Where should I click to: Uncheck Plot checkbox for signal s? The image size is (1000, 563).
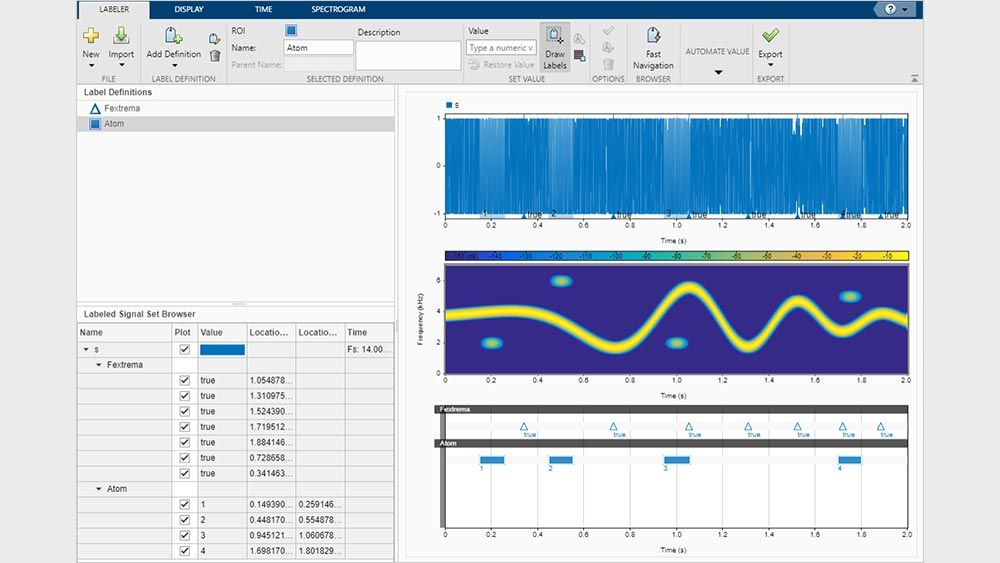coord(184,350)
